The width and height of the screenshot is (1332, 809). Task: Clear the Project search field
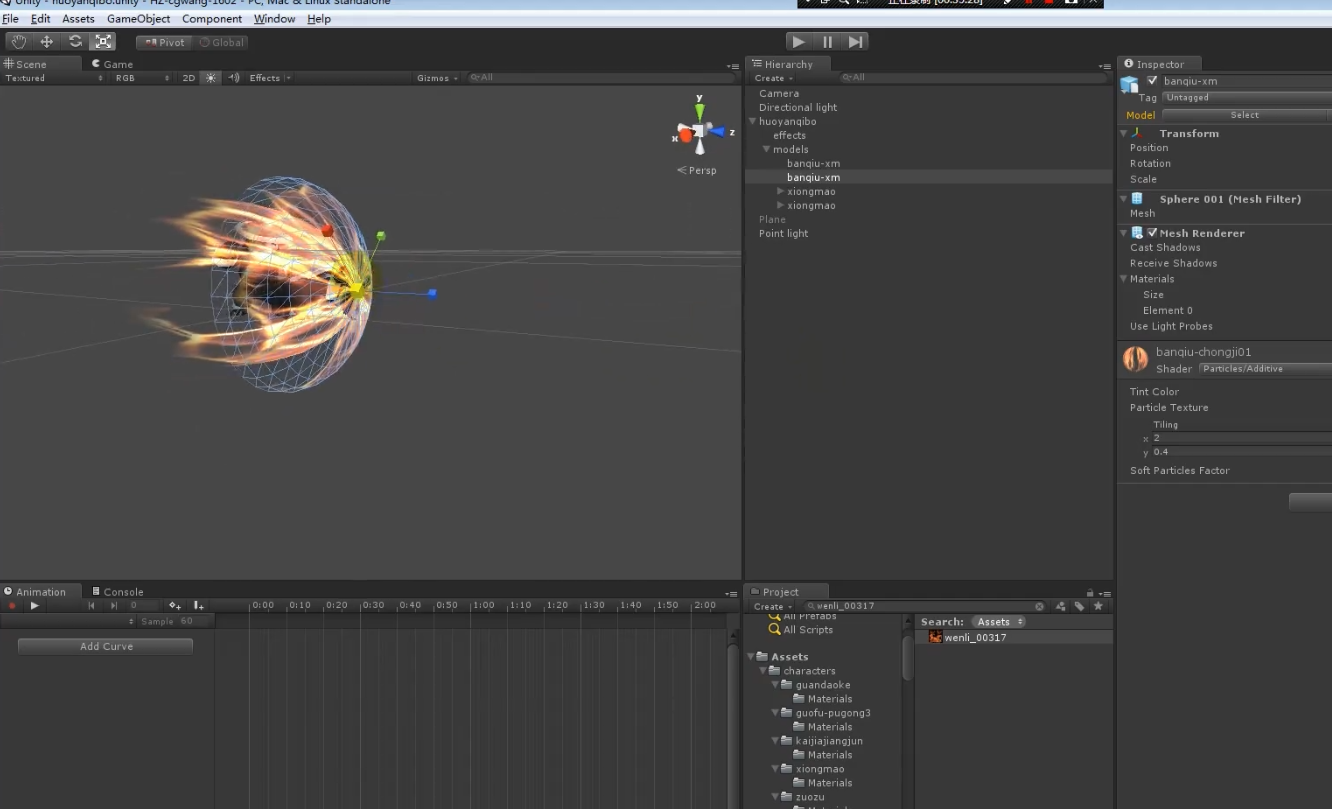click(1039, 606)
